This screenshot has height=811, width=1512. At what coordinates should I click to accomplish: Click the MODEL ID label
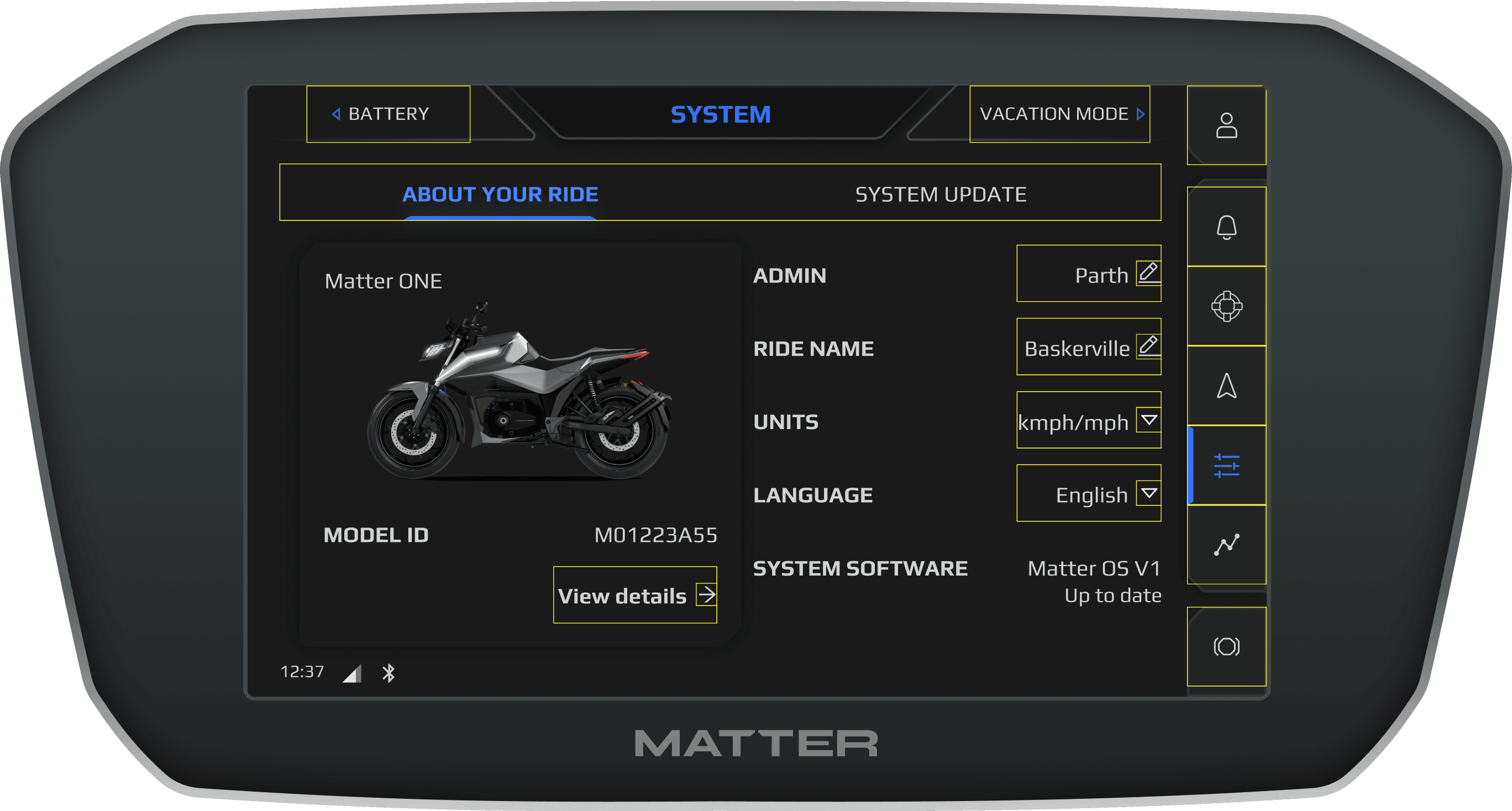pos(376,535)
